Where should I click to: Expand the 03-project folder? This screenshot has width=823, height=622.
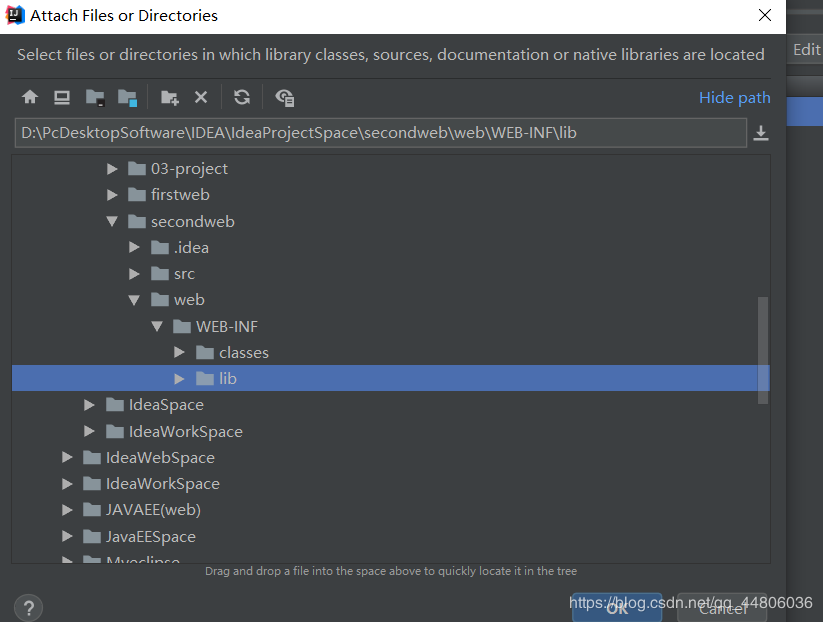tap(112, 168)
